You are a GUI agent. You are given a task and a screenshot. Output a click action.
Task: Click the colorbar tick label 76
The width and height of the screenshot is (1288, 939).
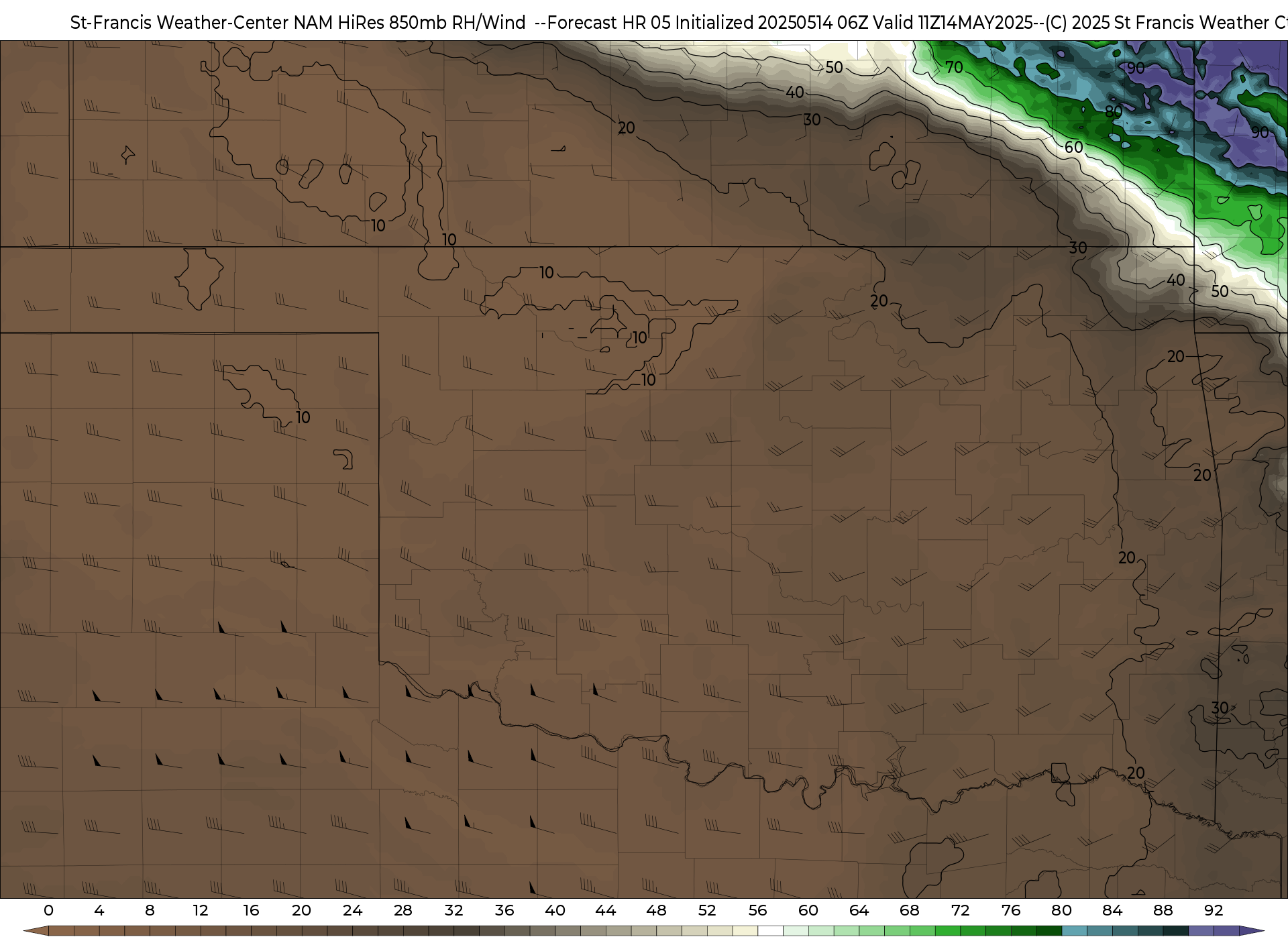(1011, 910)
